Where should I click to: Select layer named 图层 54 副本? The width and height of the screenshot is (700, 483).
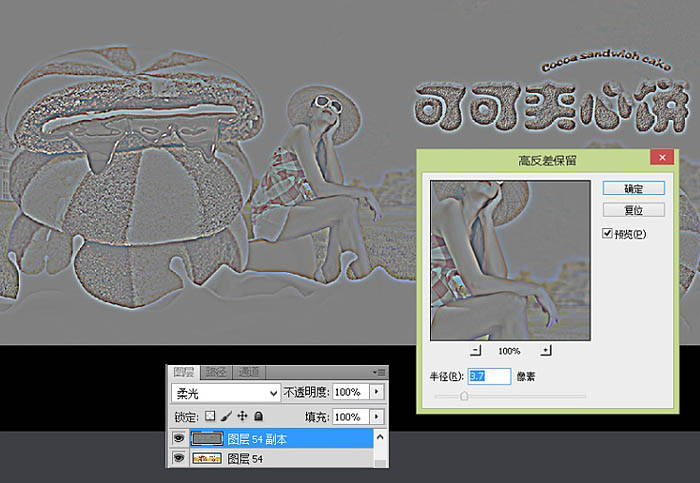point(257,439)
